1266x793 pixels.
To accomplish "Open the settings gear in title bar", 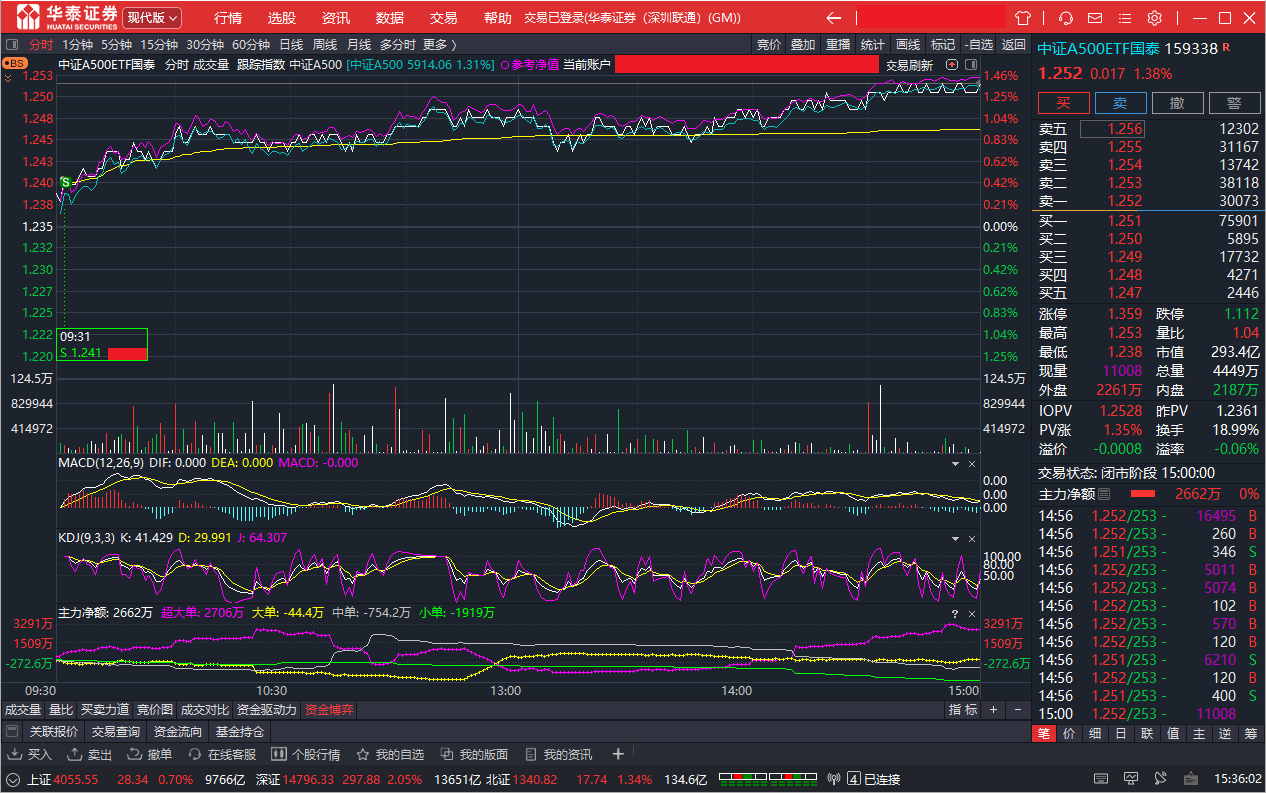I will point(1155,18).
